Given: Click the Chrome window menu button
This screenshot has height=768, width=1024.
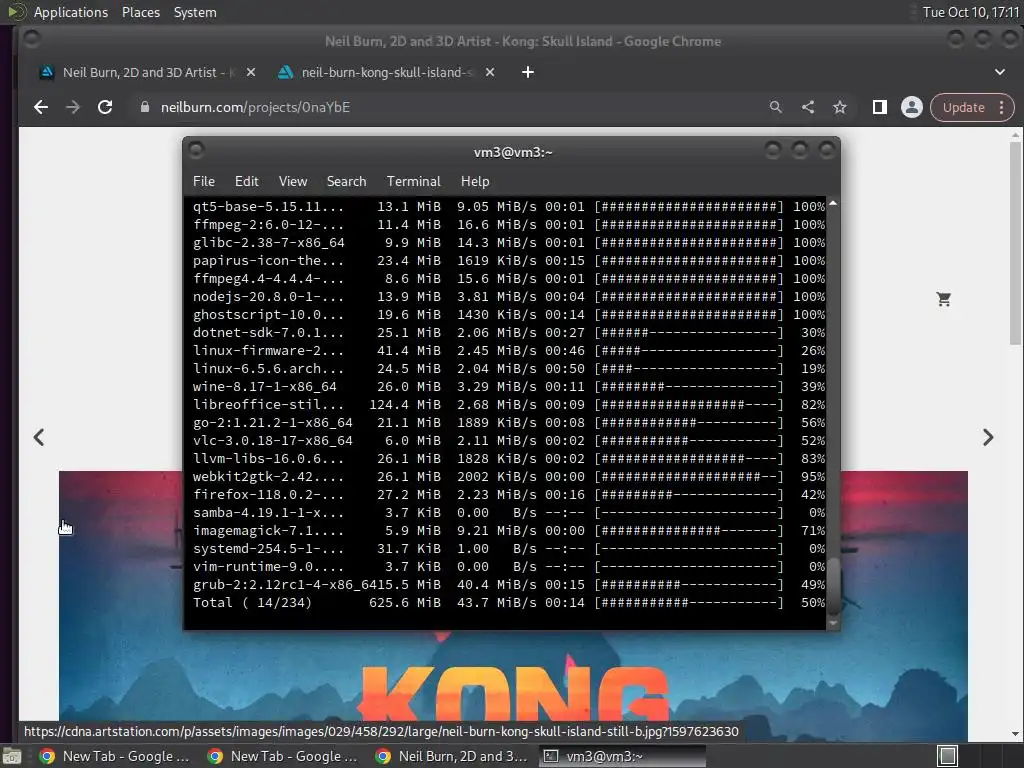Looking at the screenshot, I should point(31,40).
